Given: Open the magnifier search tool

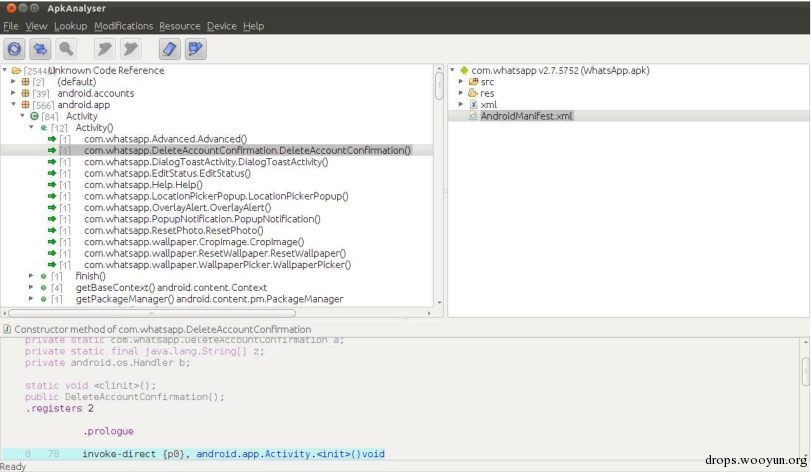Looking at the screenshot, I should click(x=66, y=49).
